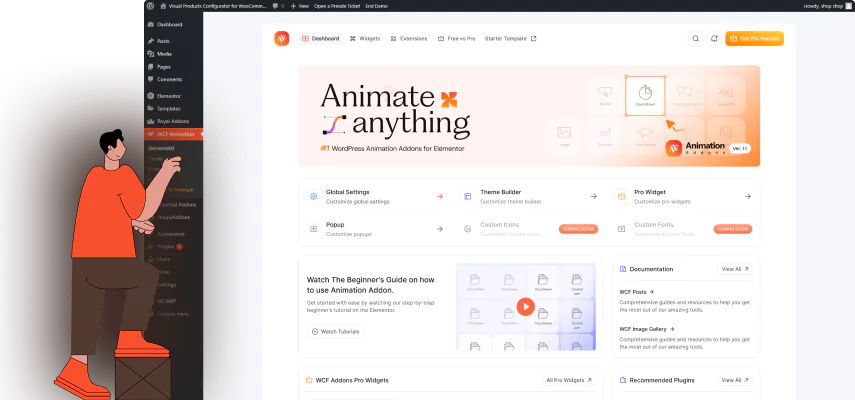Click the Theme Builder layout icon
This screenshot has height=400, width=855.
(467, 196)
